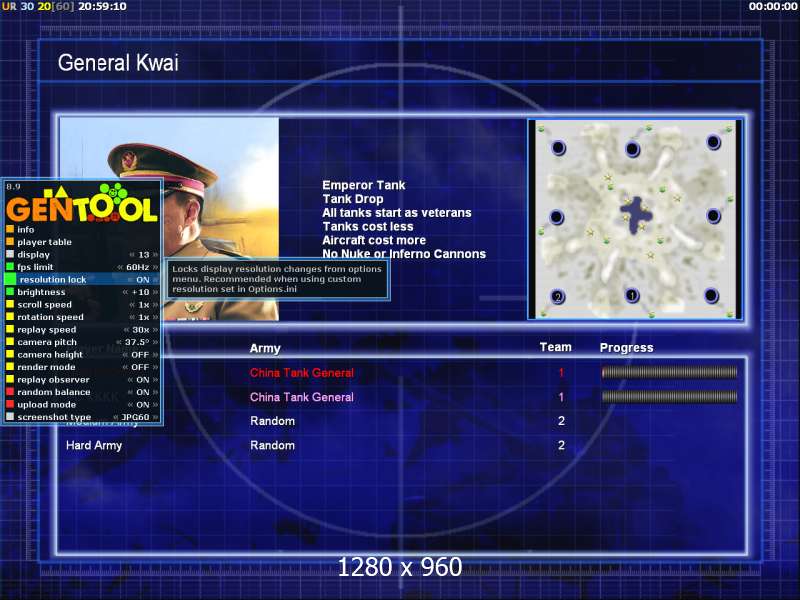Click the 37.5° camera pitch value

coord(137,342)
